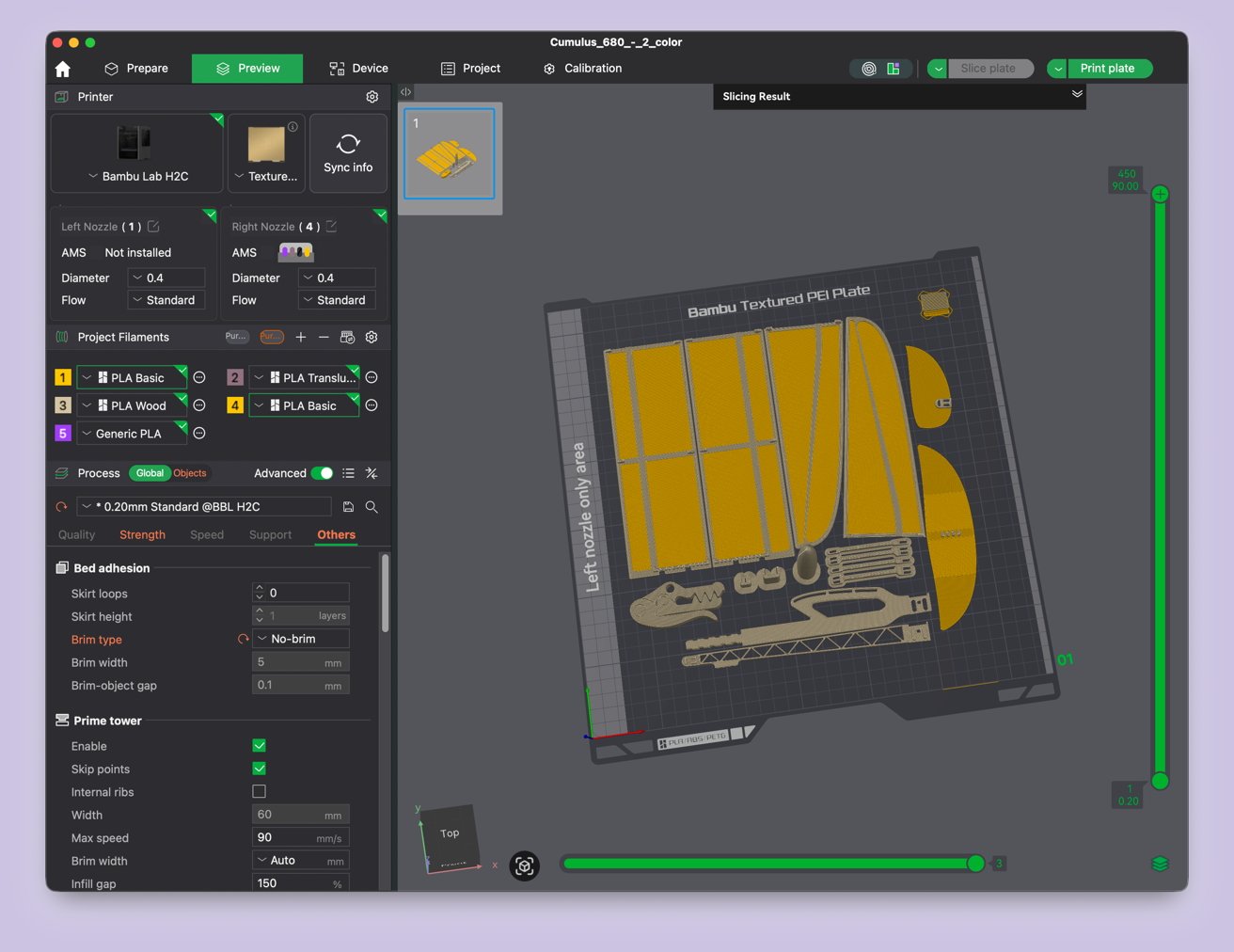
Task: Click the Home icon in top bar
Action: click(63, 69)
